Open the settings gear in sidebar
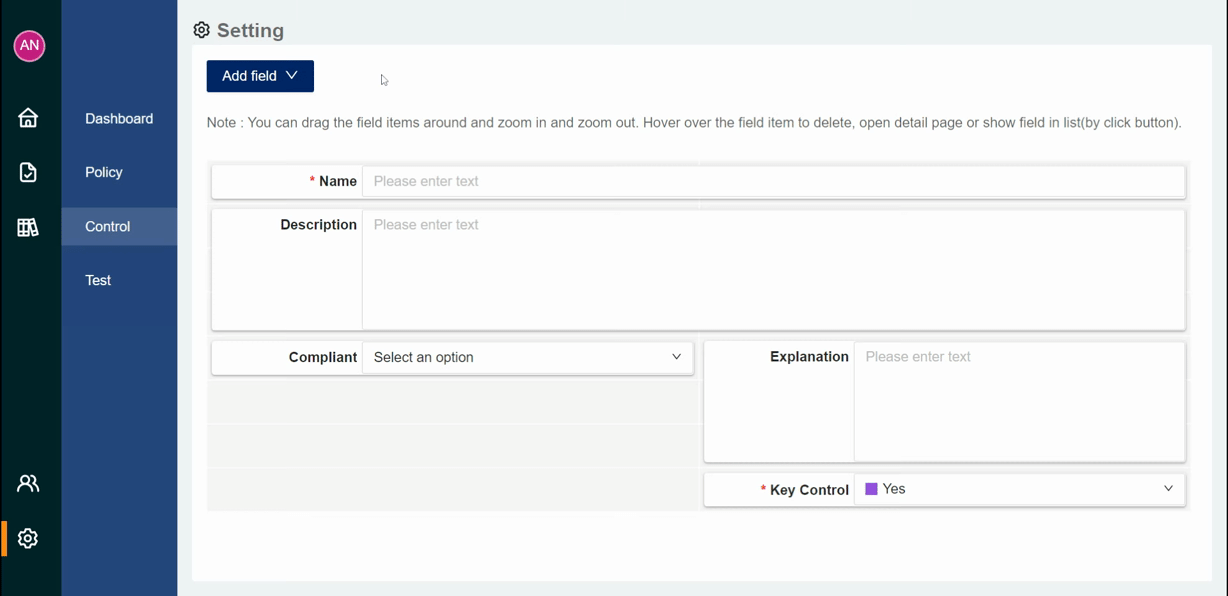The width and height of the screenshot is (1228, 596). (x=28, y=538)
